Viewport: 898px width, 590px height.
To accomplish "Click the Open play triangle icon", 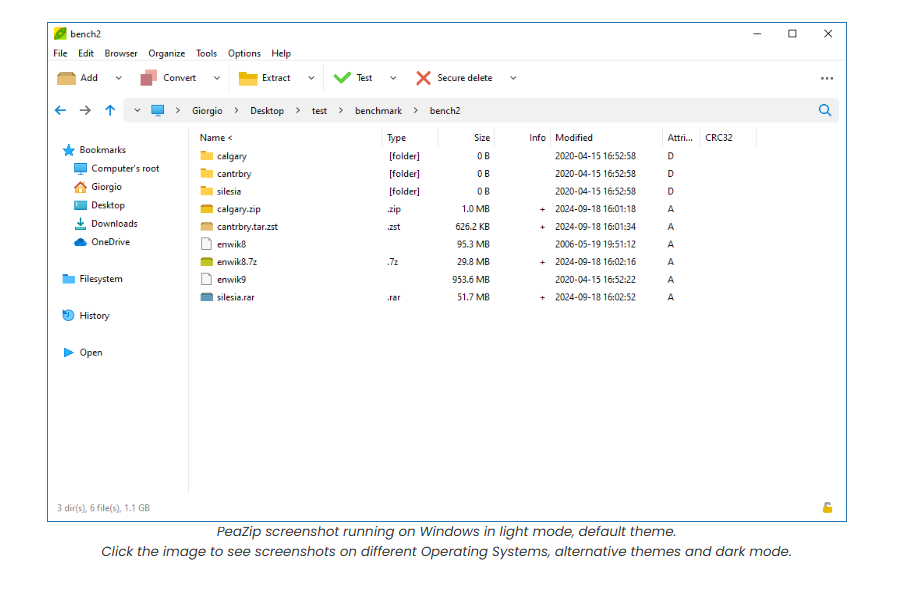I will point(68,352).
